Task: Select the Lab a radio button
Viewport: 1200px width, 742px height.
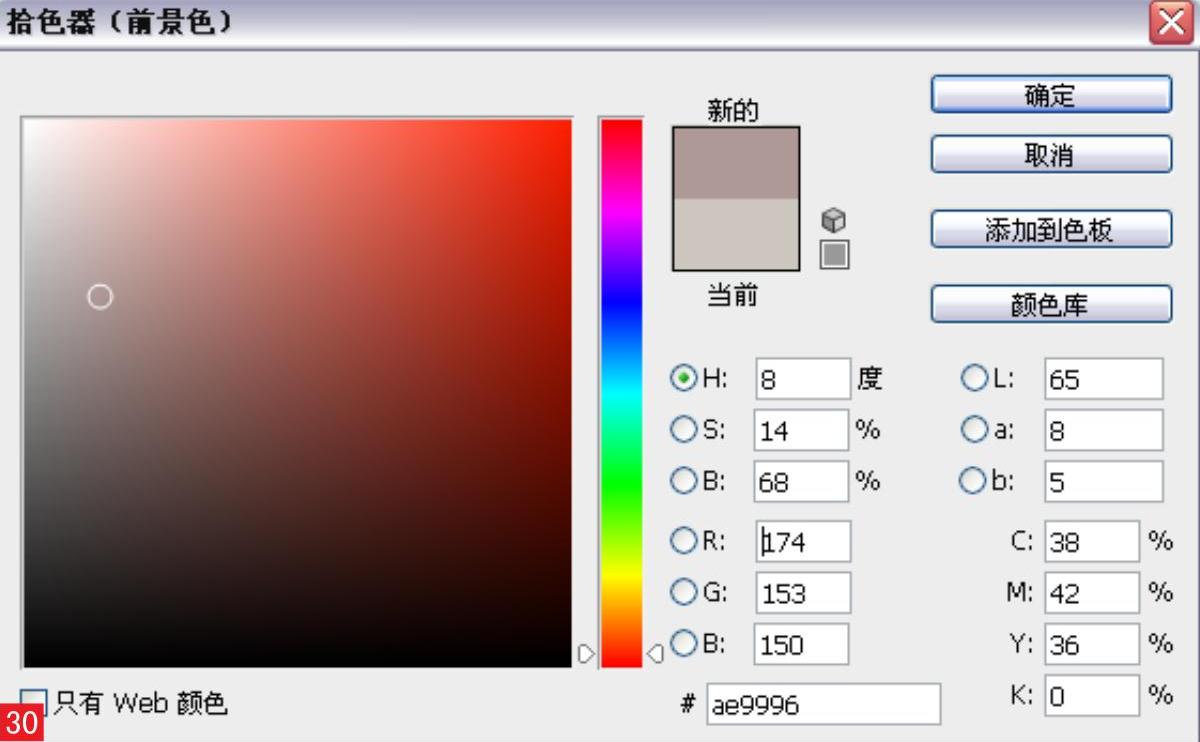Action: [x=974, y=430]
